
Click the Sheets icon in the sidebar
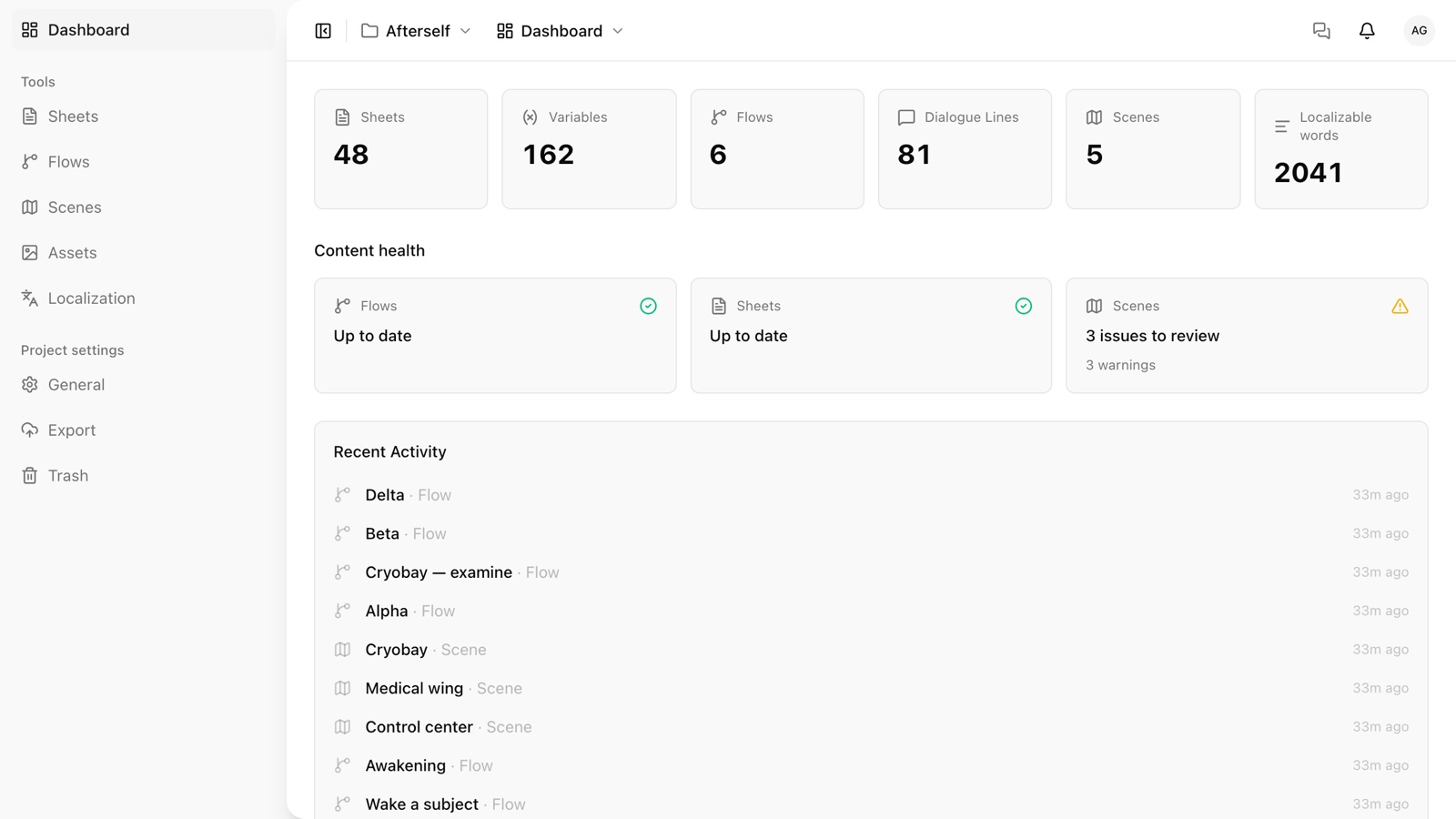coord(30,116)
